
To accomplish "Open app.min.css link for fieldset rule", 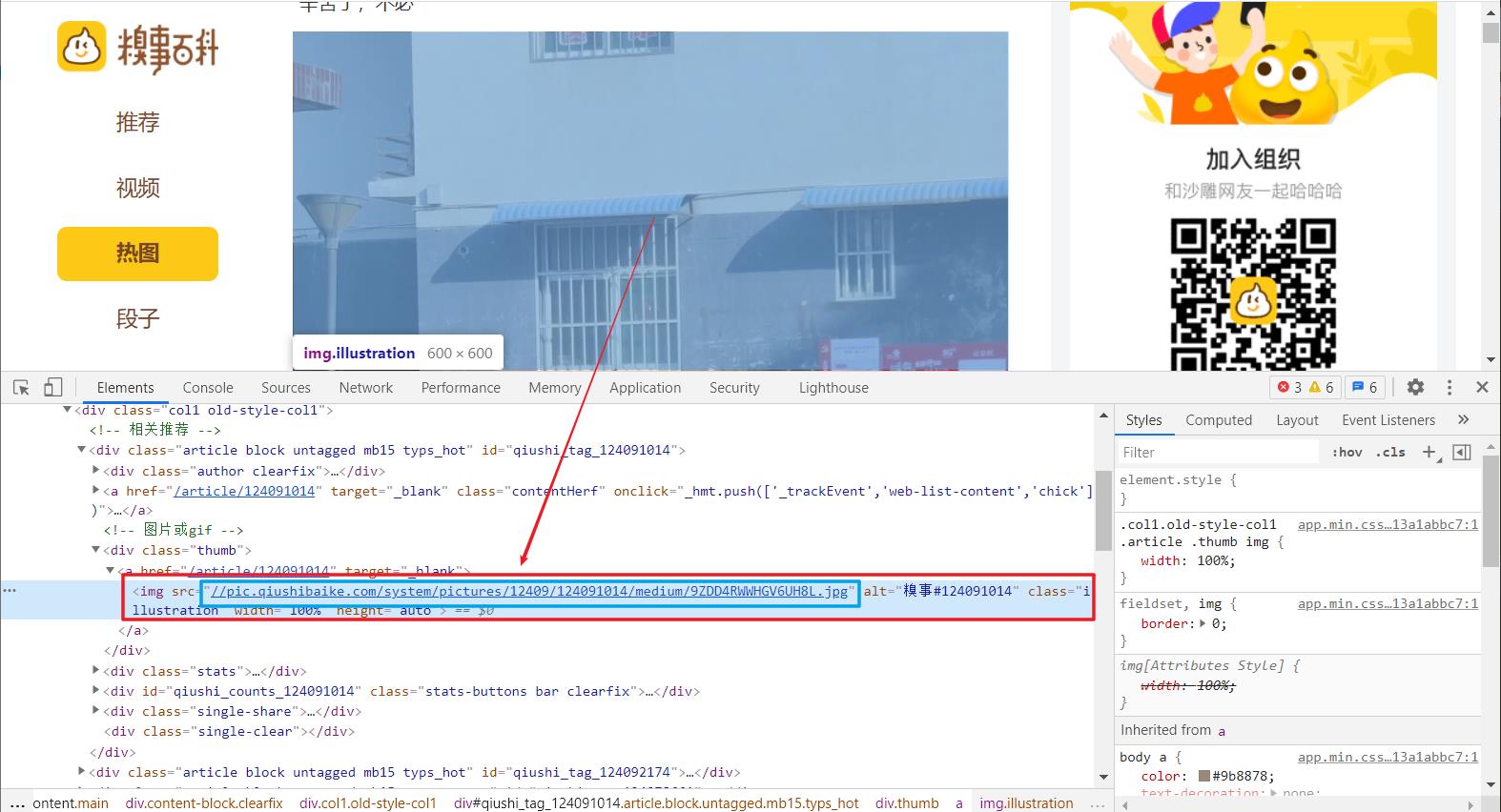I will 1388,603.
